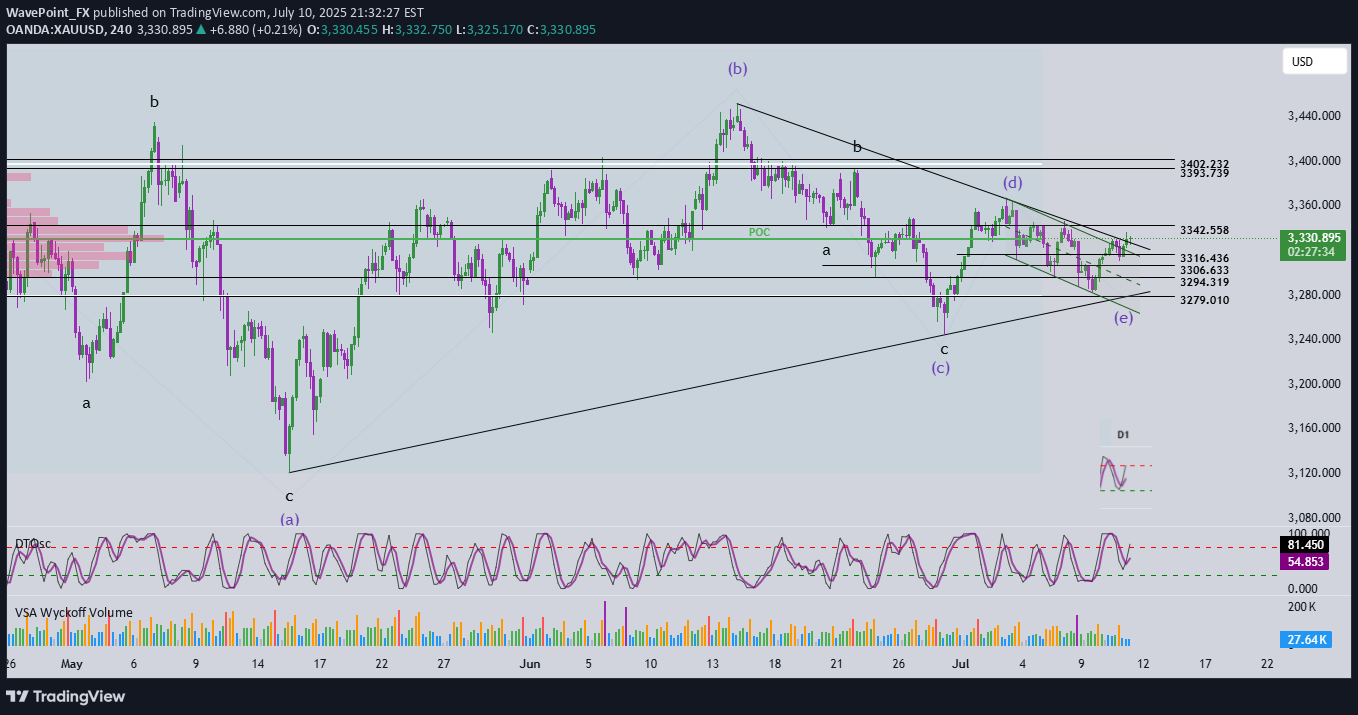The image size is (1358, 715).
Task: Select the purple (d) wave label
Action: point(1014,183)
